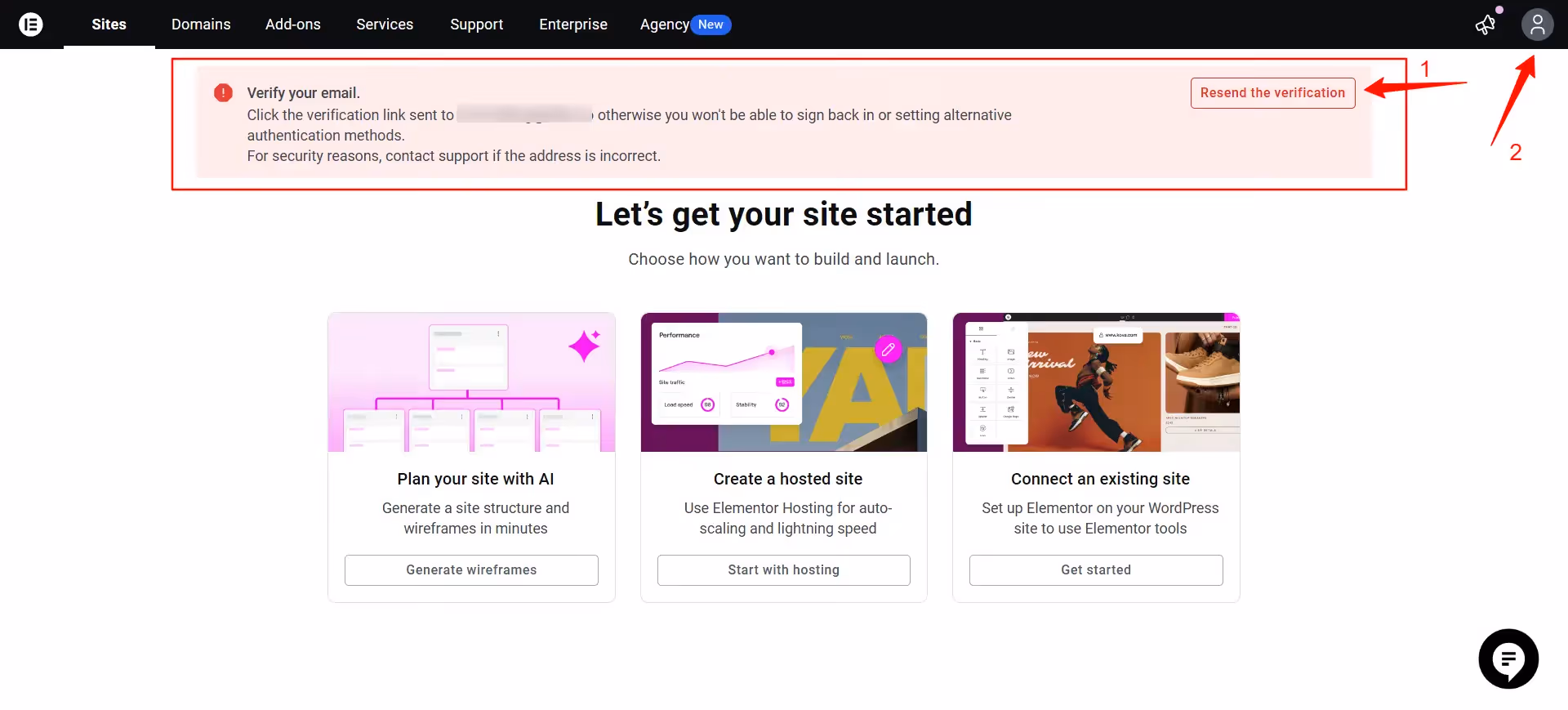Open the Support menu item
Image resolution: width=1568 pixels, height=710 pixels.
click(477, 25)
